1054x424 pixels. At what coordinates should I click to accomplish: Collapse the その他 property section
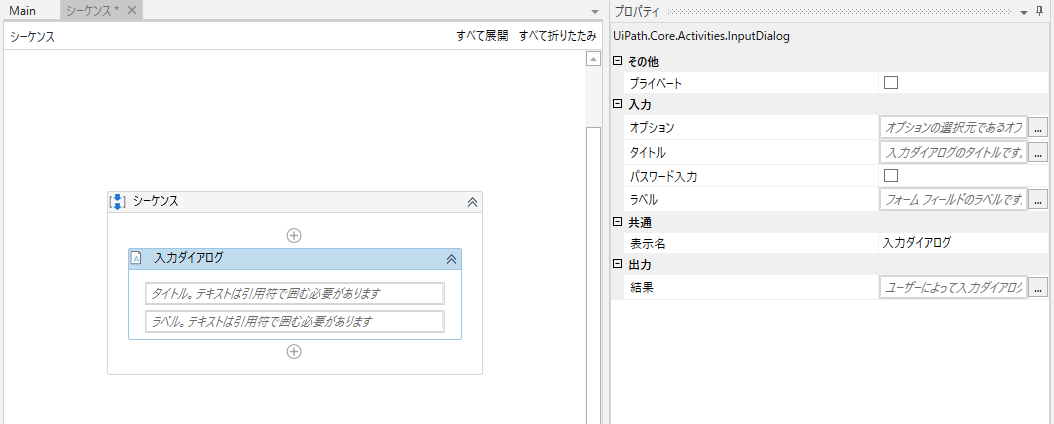[618, 61]
